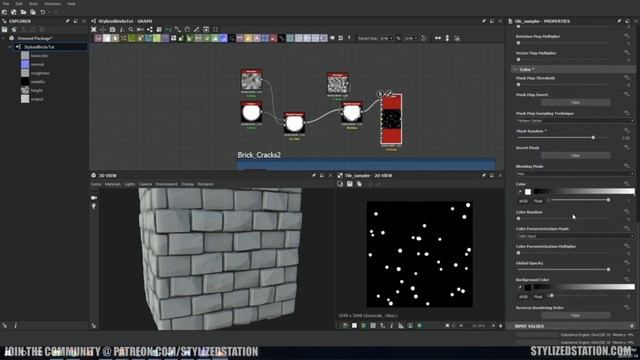Toggle pin on the Explorer panel header
The height and width of the screenshot is (360, 640).
68,21
